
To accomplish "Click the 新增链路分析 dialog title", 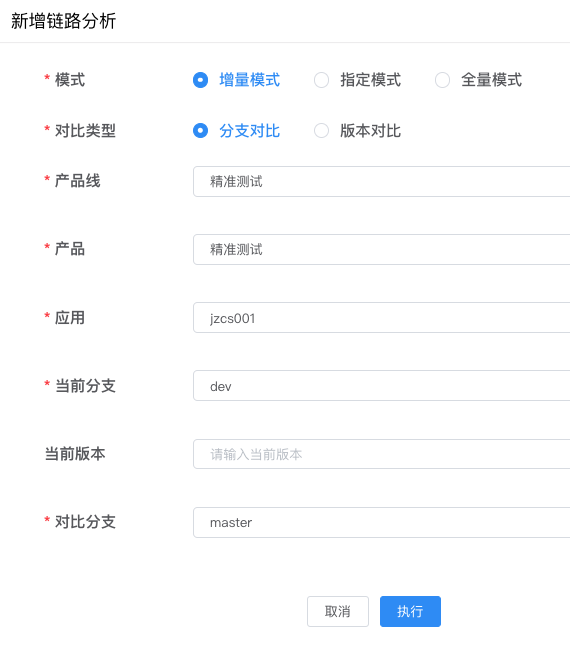I will pos(64,21).
